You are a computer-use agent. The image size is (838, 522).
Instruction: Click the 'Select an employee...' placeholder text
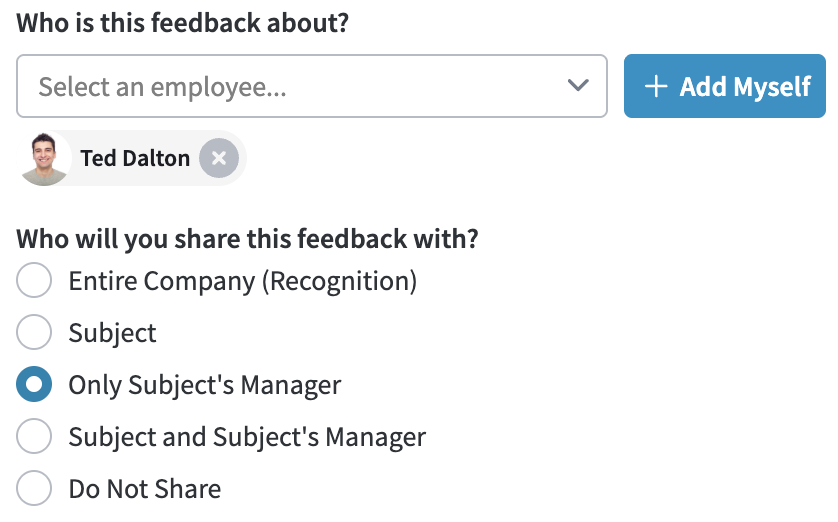162,88
